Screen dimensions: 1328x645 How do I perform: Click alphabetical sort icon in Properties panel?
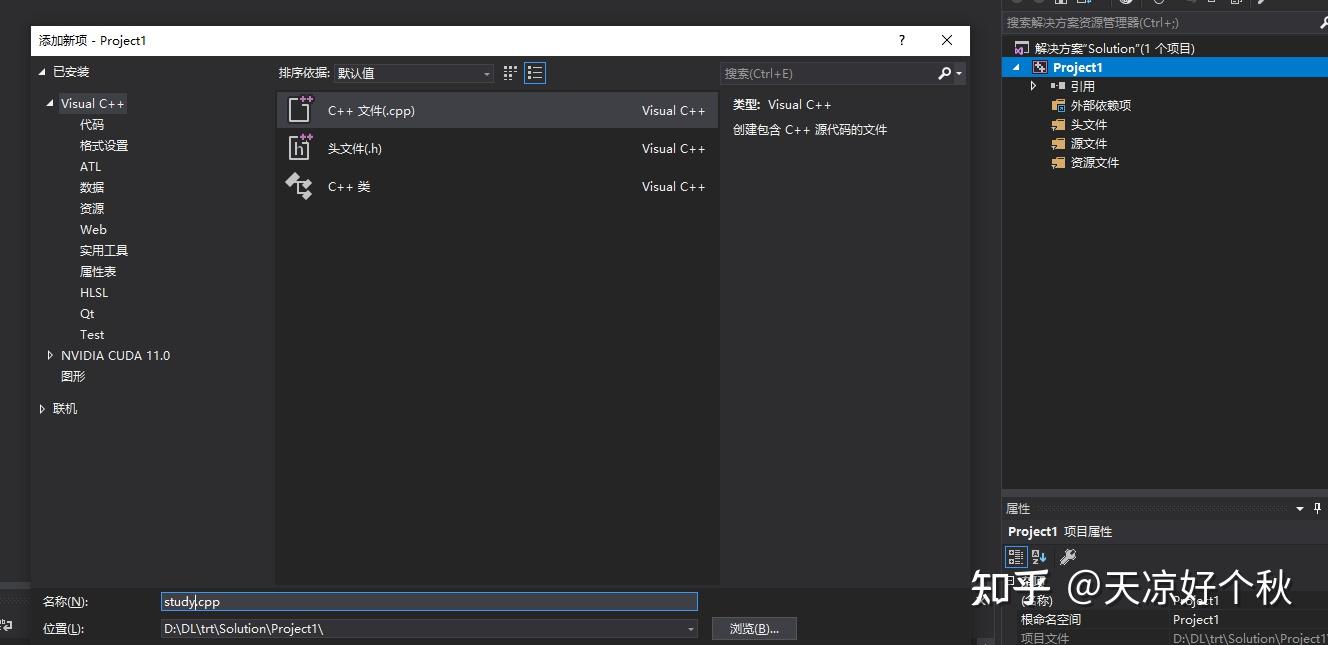1038,556
